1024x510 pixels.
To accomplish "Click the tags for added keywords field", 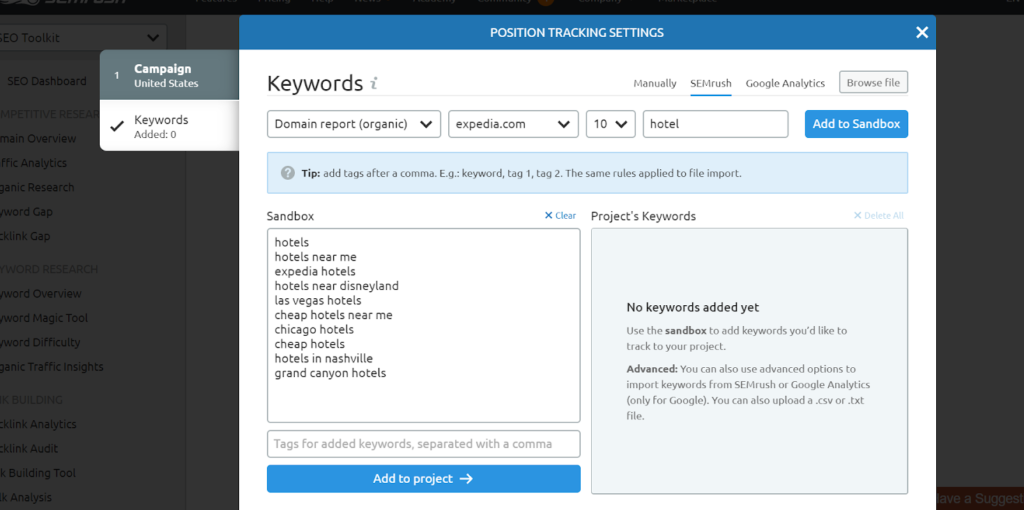I will [423, 444].
